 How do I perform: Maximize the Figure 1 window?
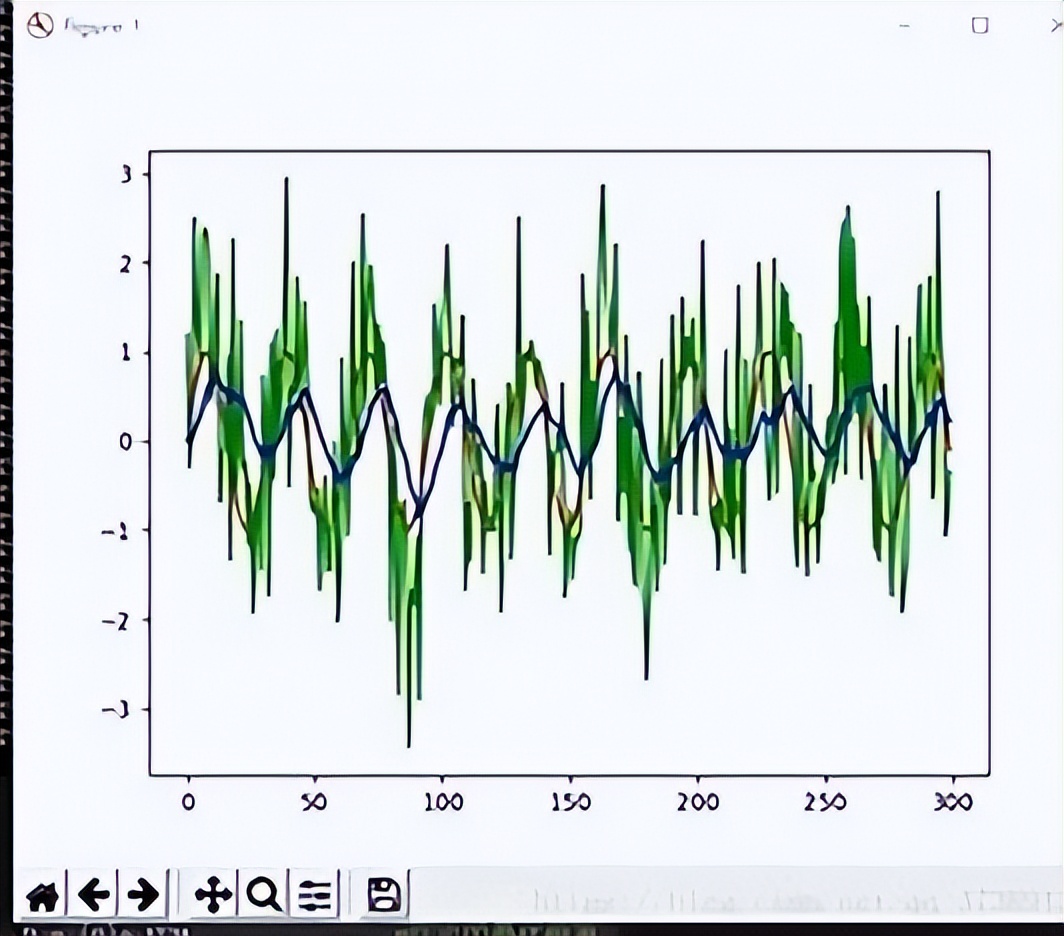(x=980, y=26)
